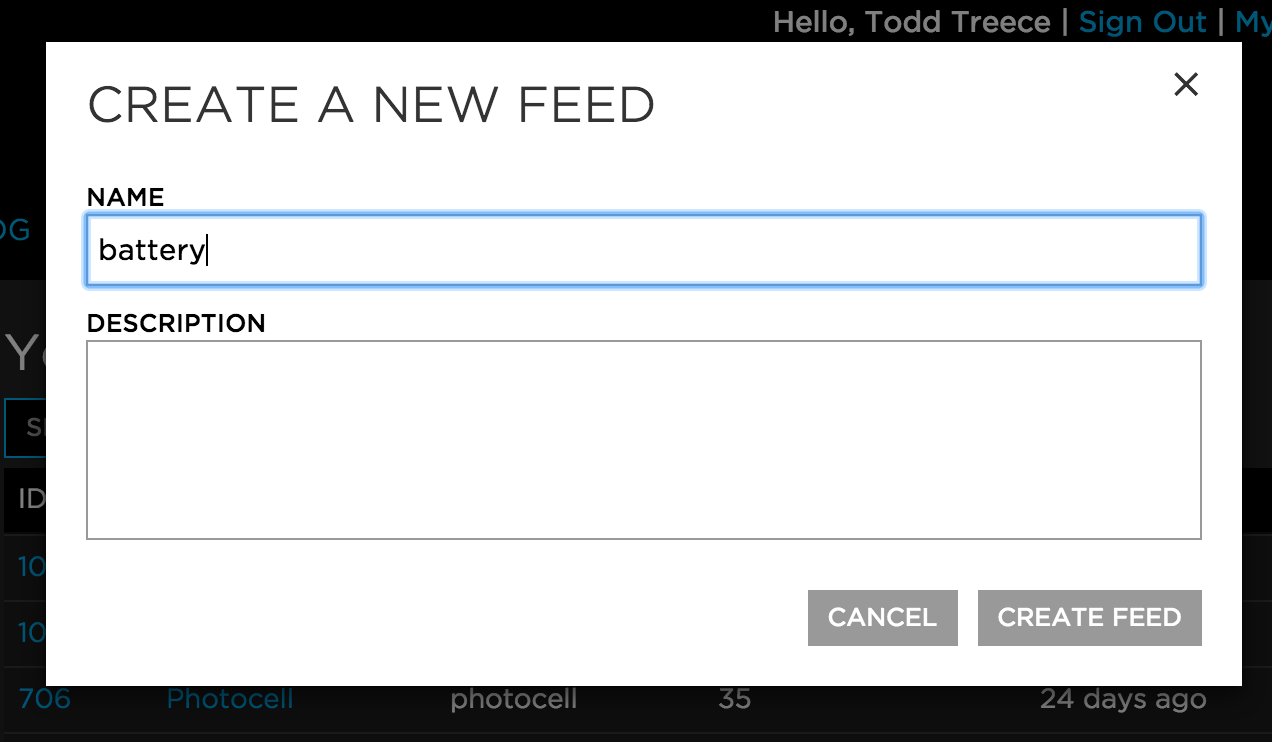Select the photocell key text in row

[514, 698]
